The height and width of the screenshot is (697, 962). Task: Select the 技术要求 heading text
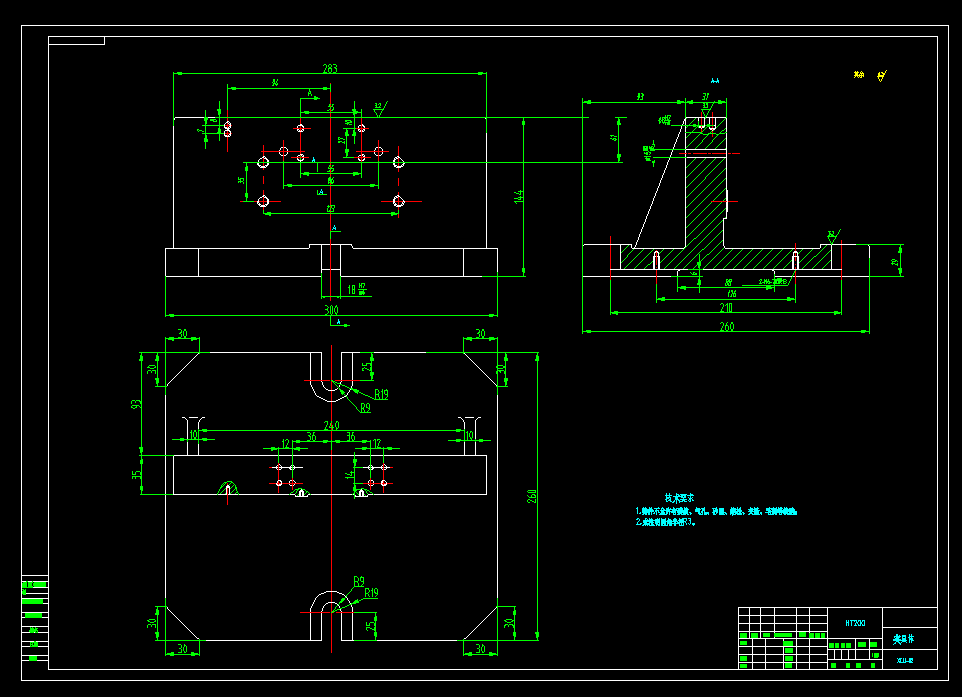[679, 498]
